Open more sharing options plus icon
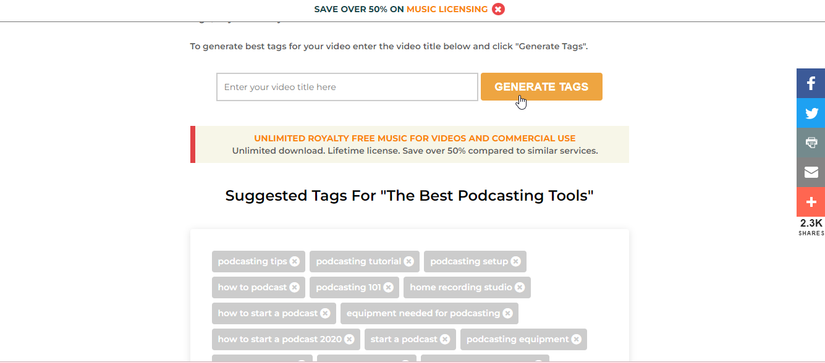This screenshot has height=363, width=825. (811, 202)
